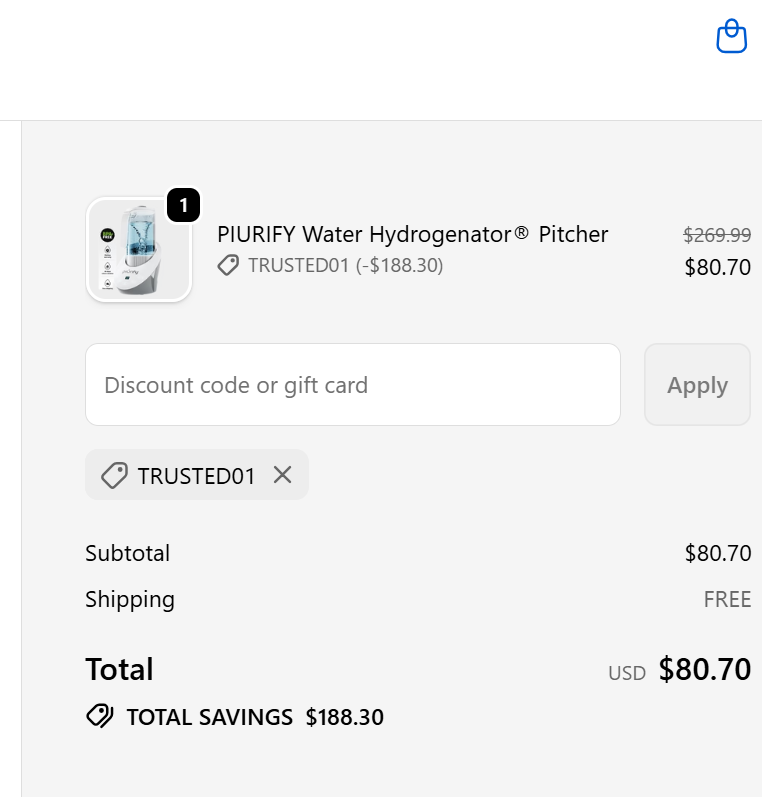The width and height of the screenshot is (762, 797).
Task: Click the TRUSTED01 chip label
Action: coord(197,475)
